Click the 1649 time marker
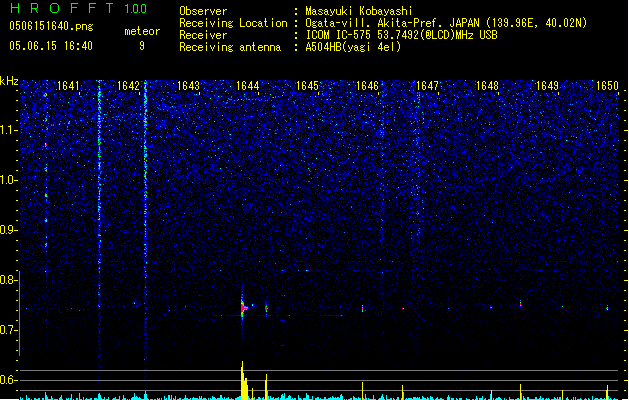629x400 pixels. coord(547,86)
